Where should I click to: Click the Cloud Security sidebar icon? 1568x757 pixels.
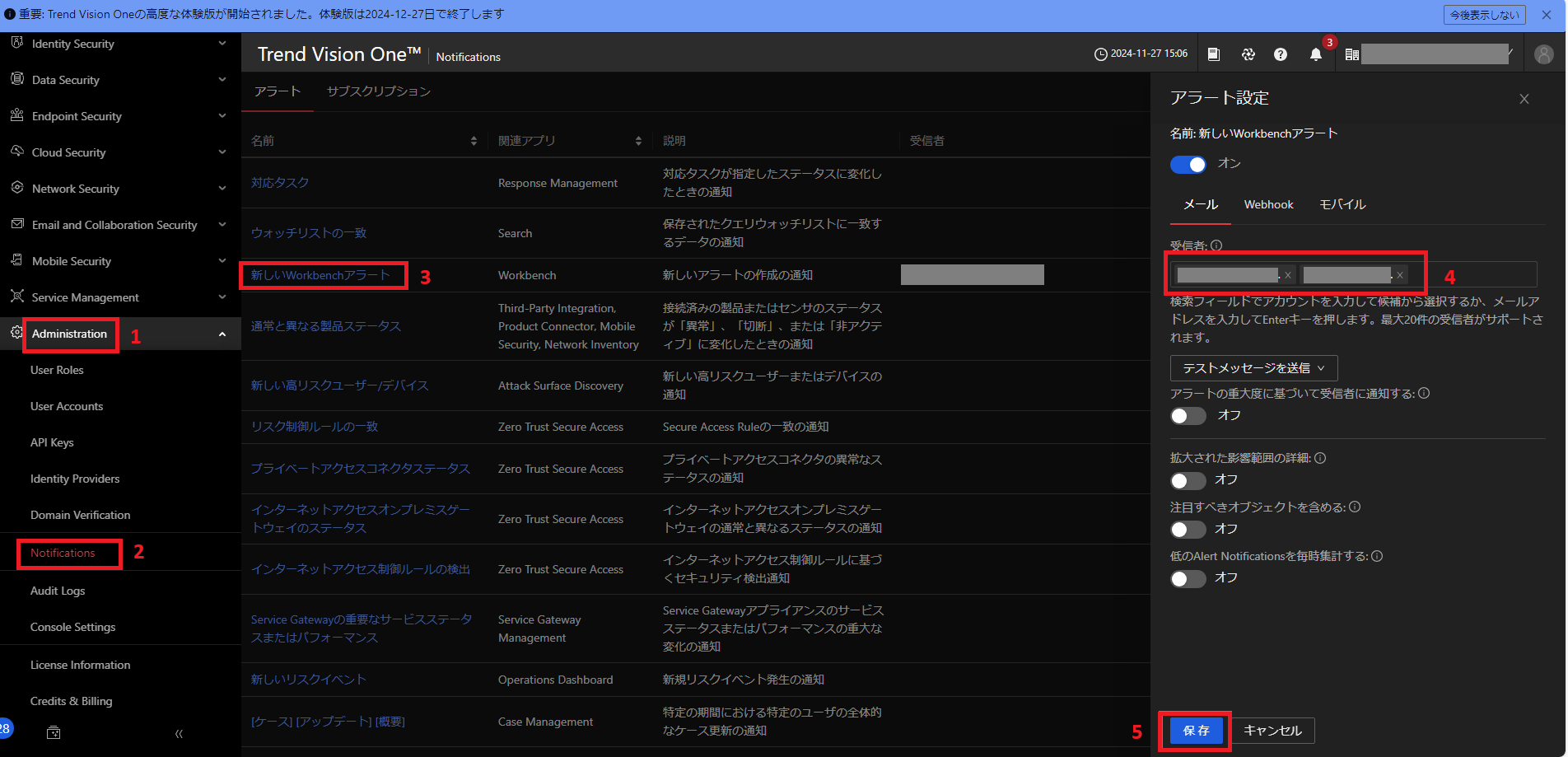[x=16, y=152]
